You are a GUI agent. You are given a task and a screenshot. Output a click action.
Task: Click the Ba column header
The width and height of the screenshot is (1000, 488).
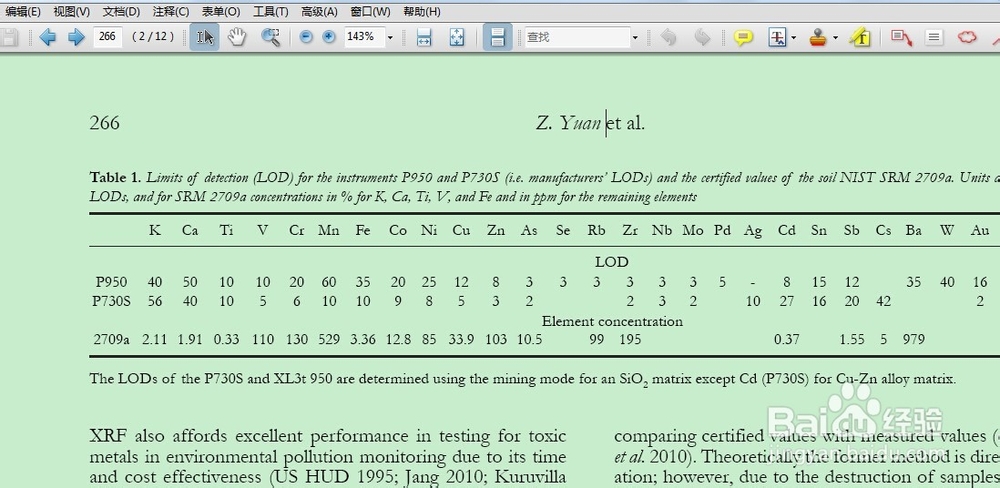click(913, 230)
